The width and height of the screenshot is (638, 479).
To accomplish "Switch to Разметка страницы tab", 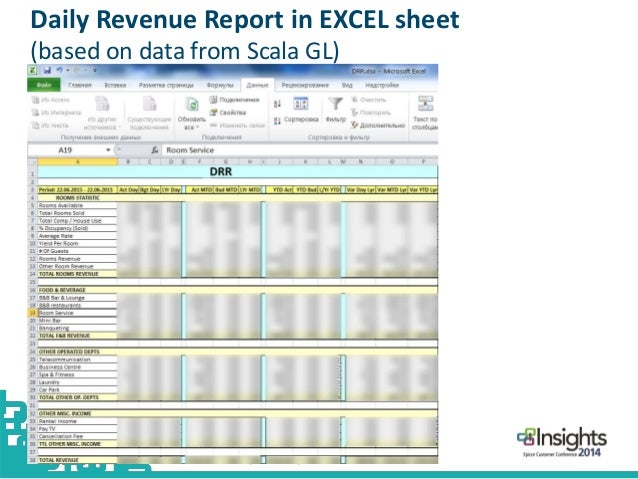I will tap(166, 85).
